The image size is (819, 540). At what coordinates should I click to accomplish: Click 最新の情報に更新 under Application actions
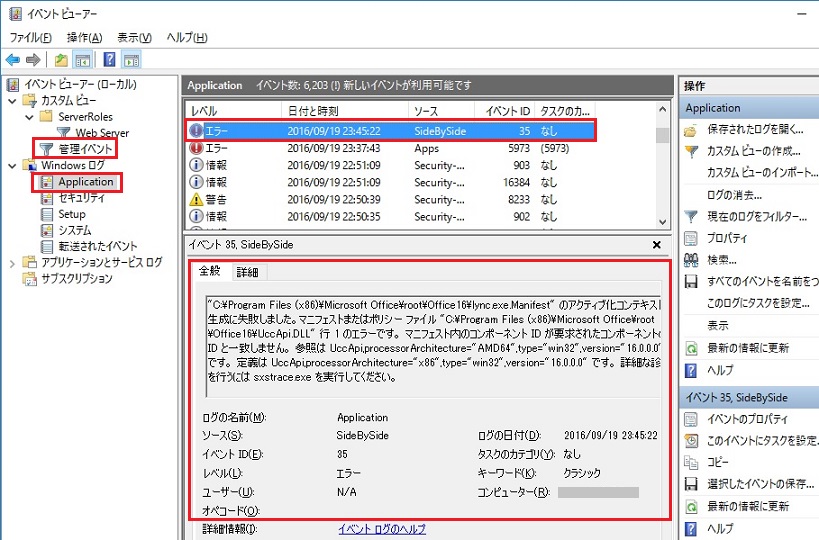[x=748, y=348]
